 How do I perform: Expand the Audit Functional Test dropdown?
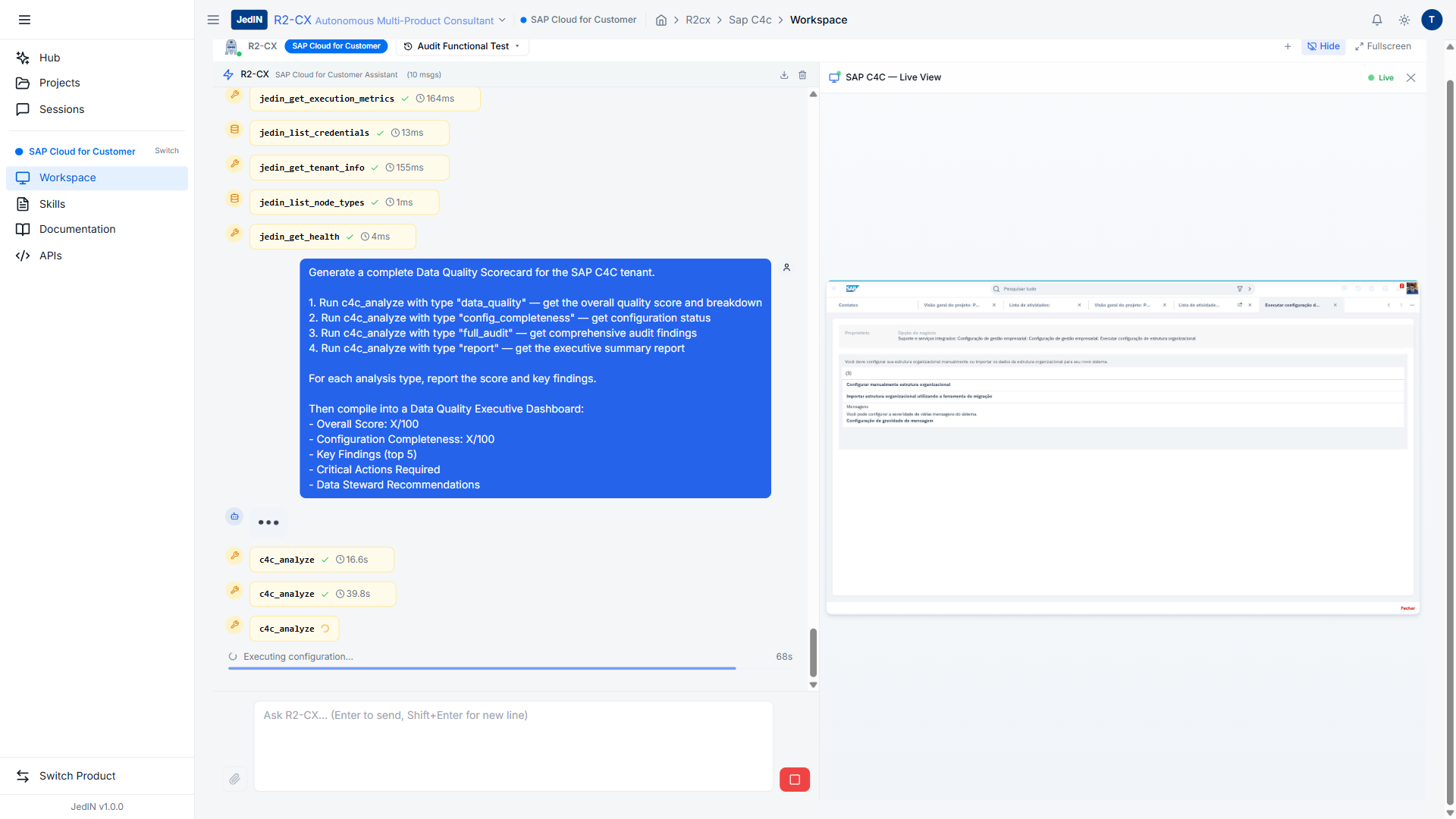pyautogui.click(x=463, y=46)
